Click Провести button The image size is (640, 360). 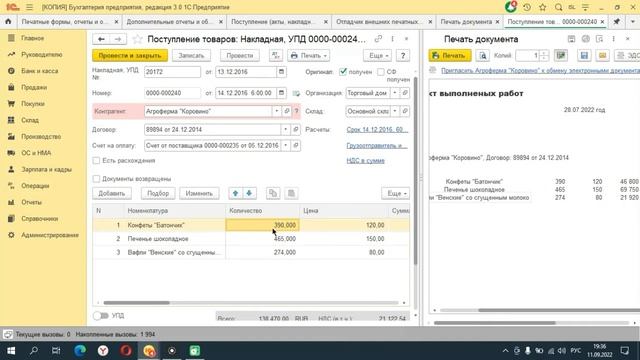pyautogui.click(x=240, y=56)
